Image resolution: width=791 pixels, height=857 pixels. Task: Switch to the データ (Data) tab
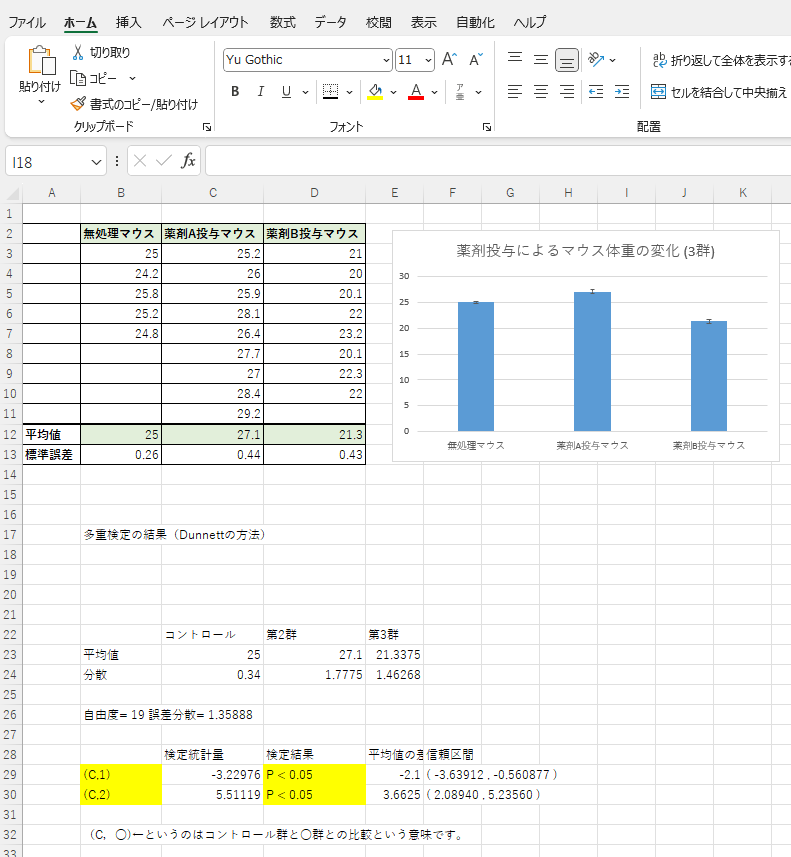(330, 22)
